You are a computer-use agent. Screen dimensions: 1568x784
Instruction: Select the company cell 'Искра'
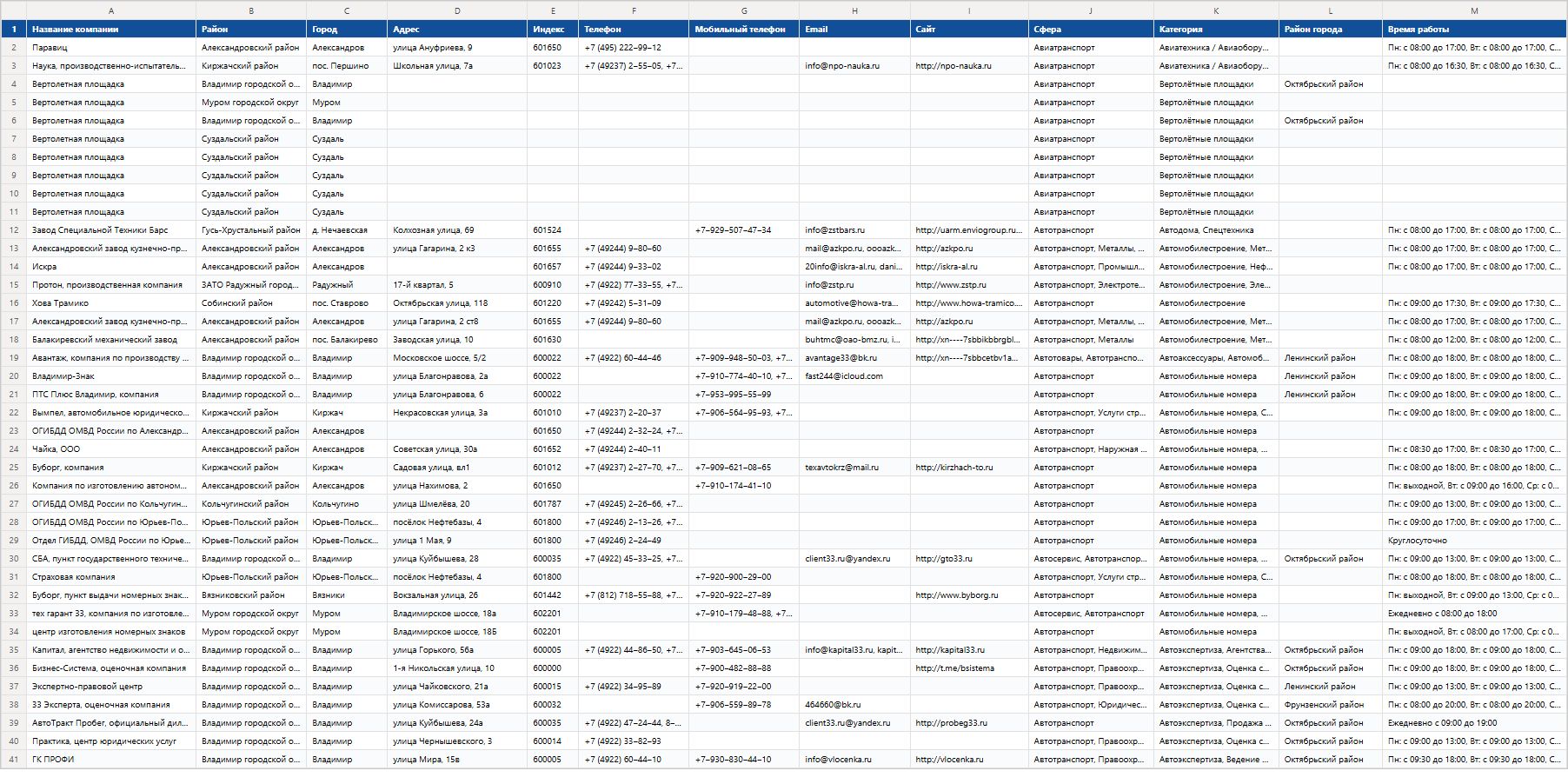tap(111, 267)
